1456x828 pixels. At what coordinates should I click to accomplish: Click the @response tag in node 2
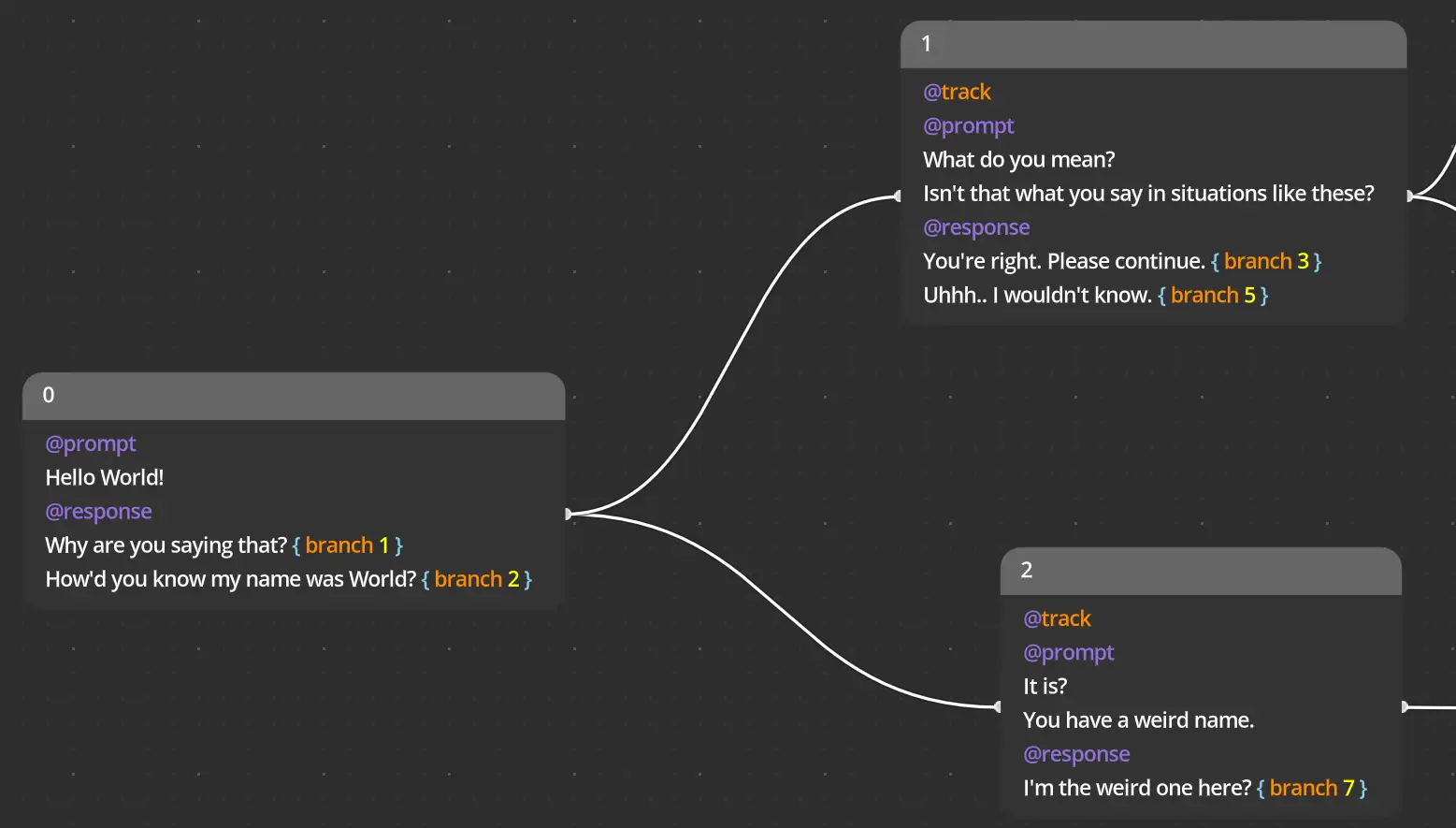pyautogui.click(x=1076, y=754)
